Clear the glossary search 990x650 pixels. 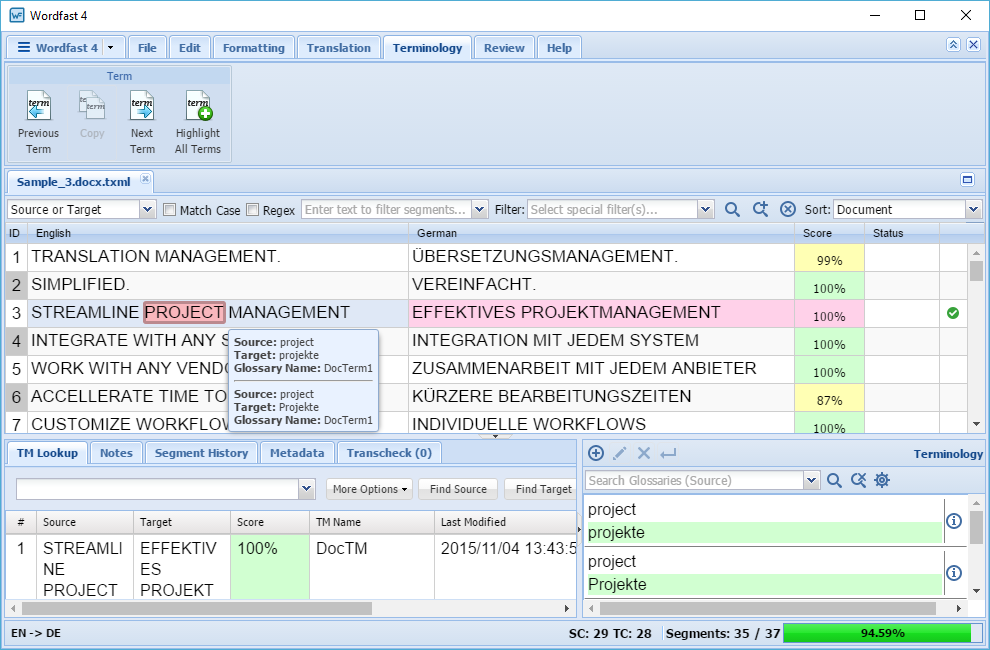(x=858, y=481)
